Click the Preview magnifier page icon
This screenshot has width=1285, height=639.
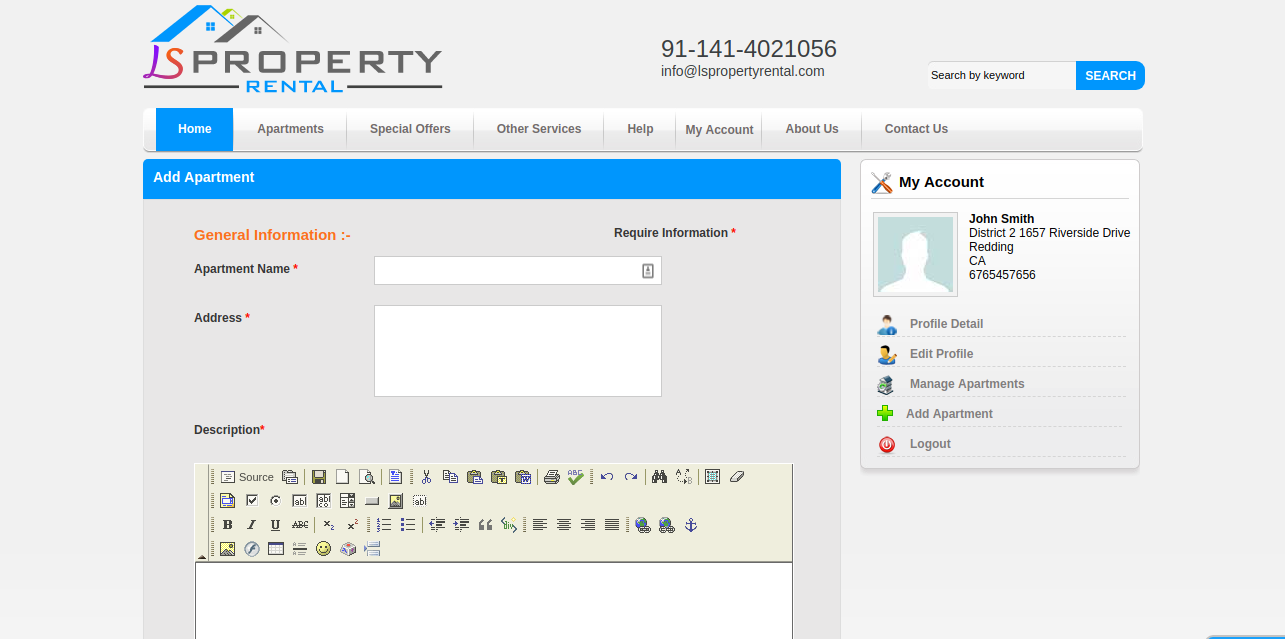pos(367,477)
